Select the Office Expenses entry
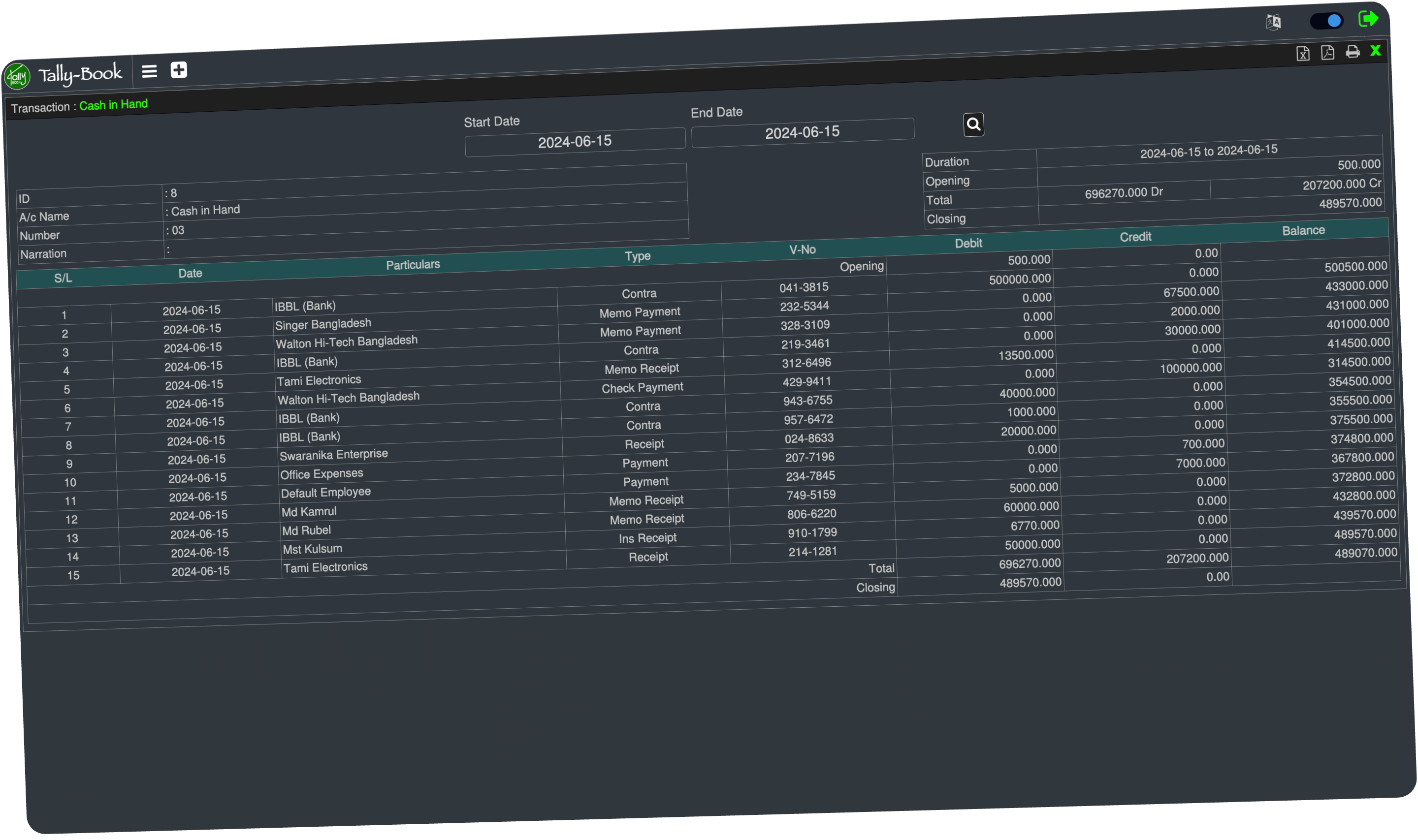The width and height of the screenshot is (1418, 840). (321, 474)
